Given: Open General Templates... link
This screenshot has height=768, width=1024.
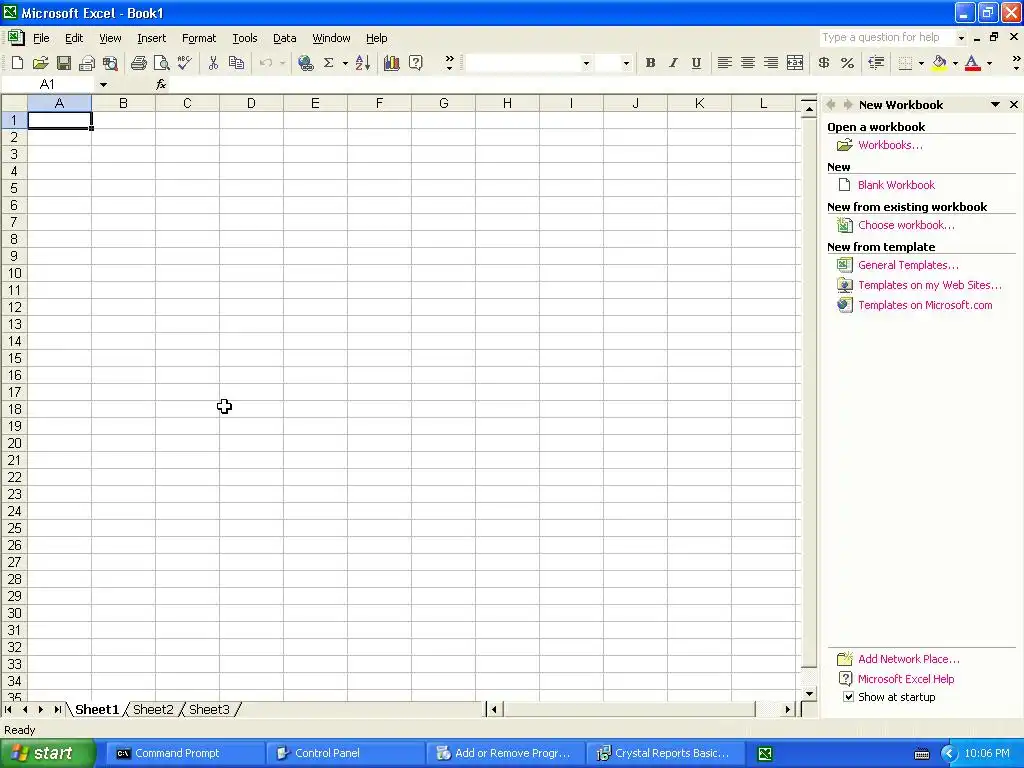Looking at the screenshot, I should [x=908, y=264].
